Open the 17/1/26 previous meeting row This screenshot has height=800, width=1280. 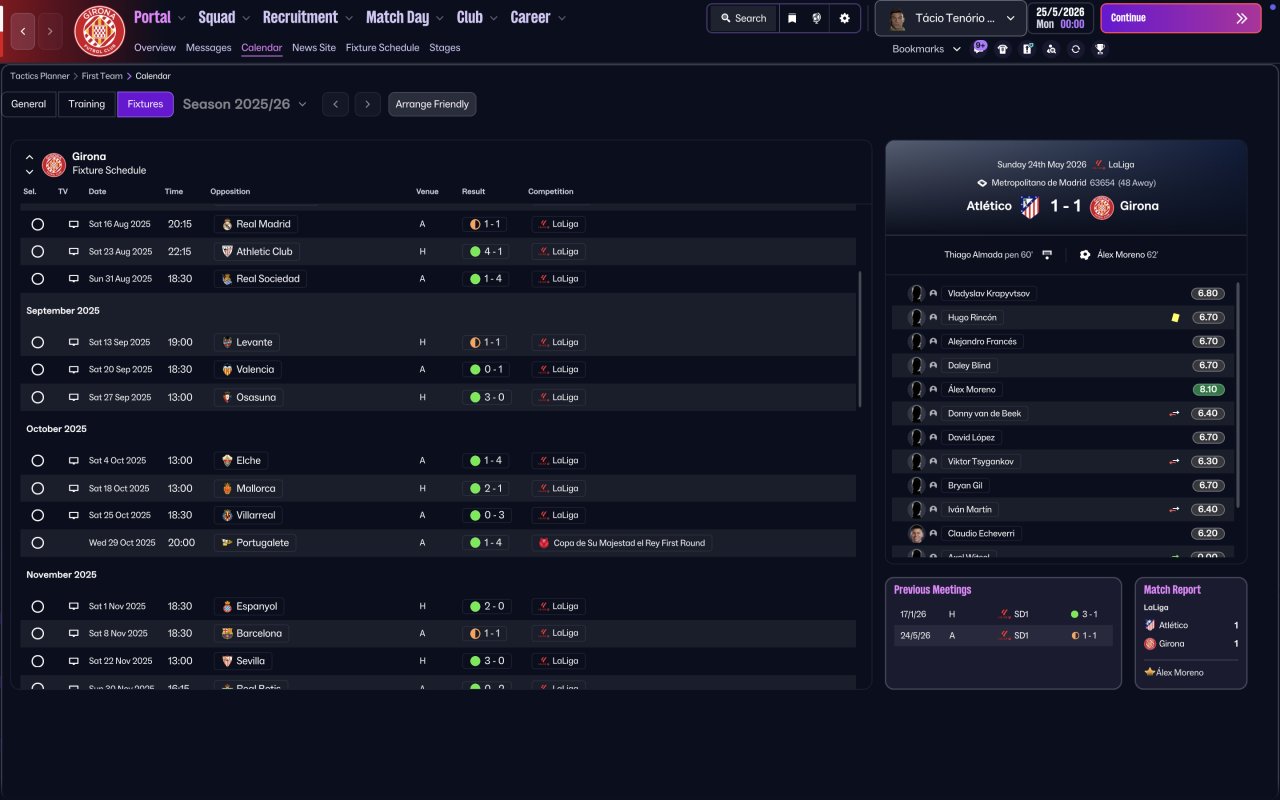point(1003,614)
